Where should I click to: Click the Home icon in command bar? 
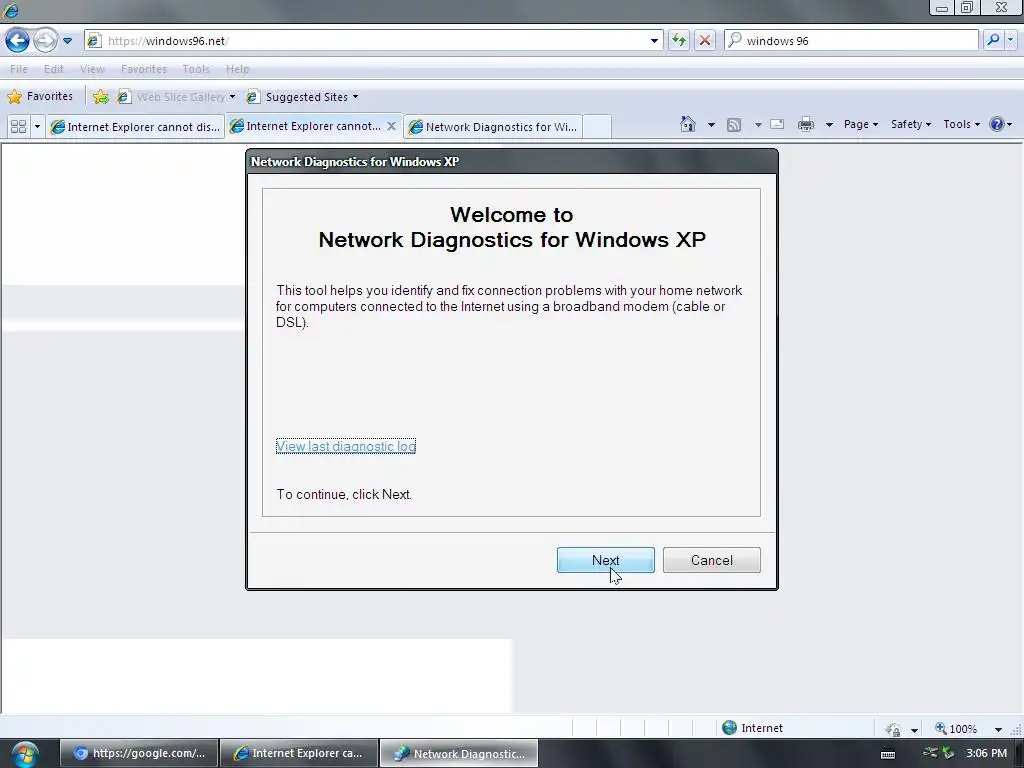[x=688, y=124]
